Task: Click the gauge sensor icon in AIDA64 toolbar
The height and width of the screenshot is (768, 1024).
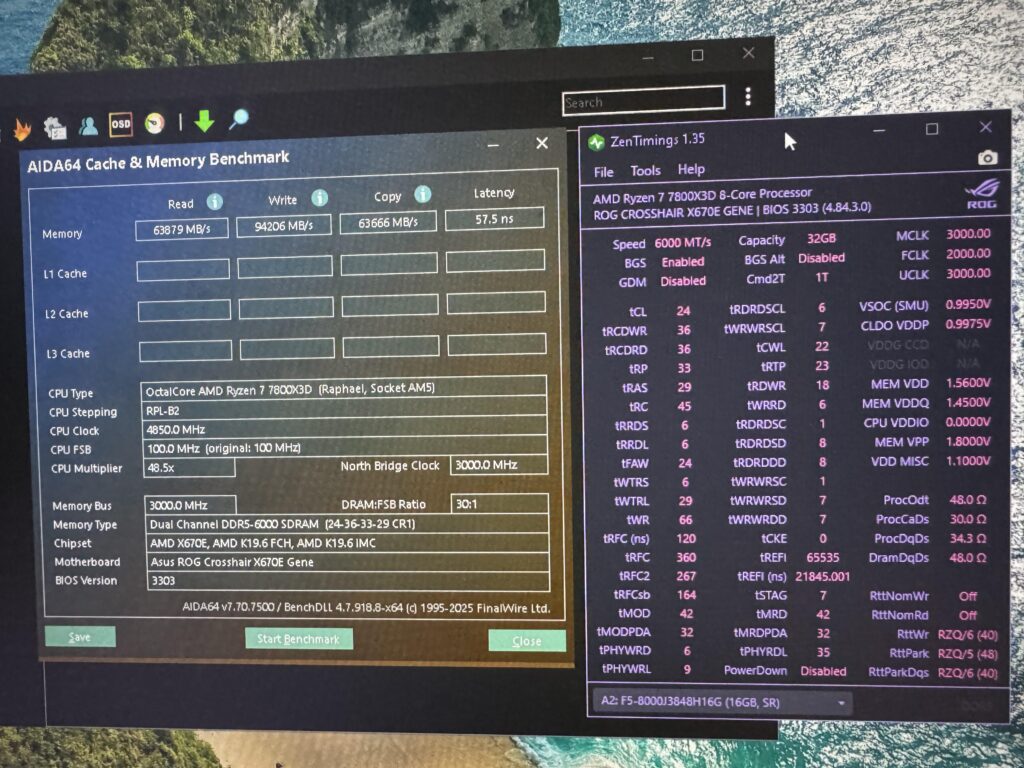Action: click(x=155, y=123)
